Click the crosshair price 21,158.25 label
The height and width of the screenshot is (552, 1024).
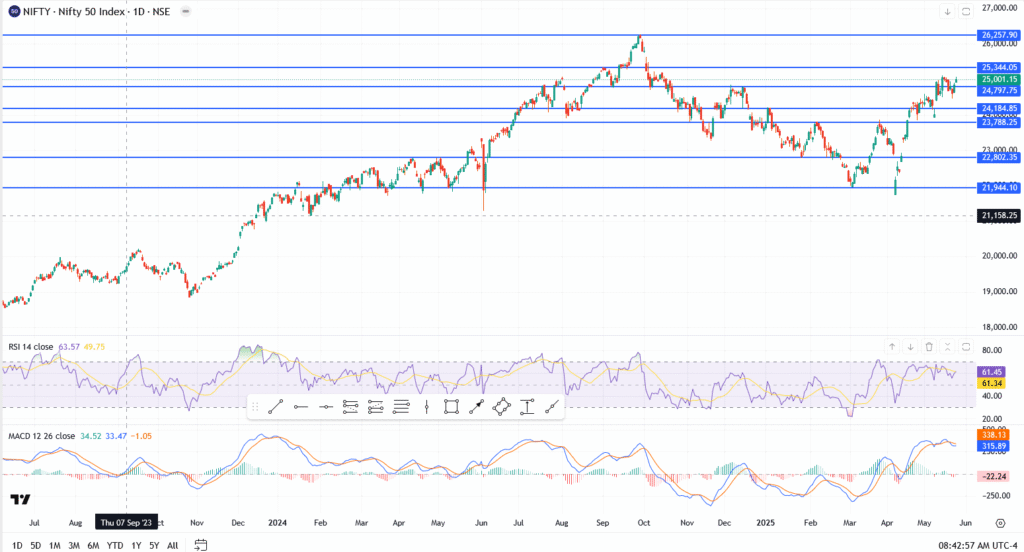tap(999, 216)
